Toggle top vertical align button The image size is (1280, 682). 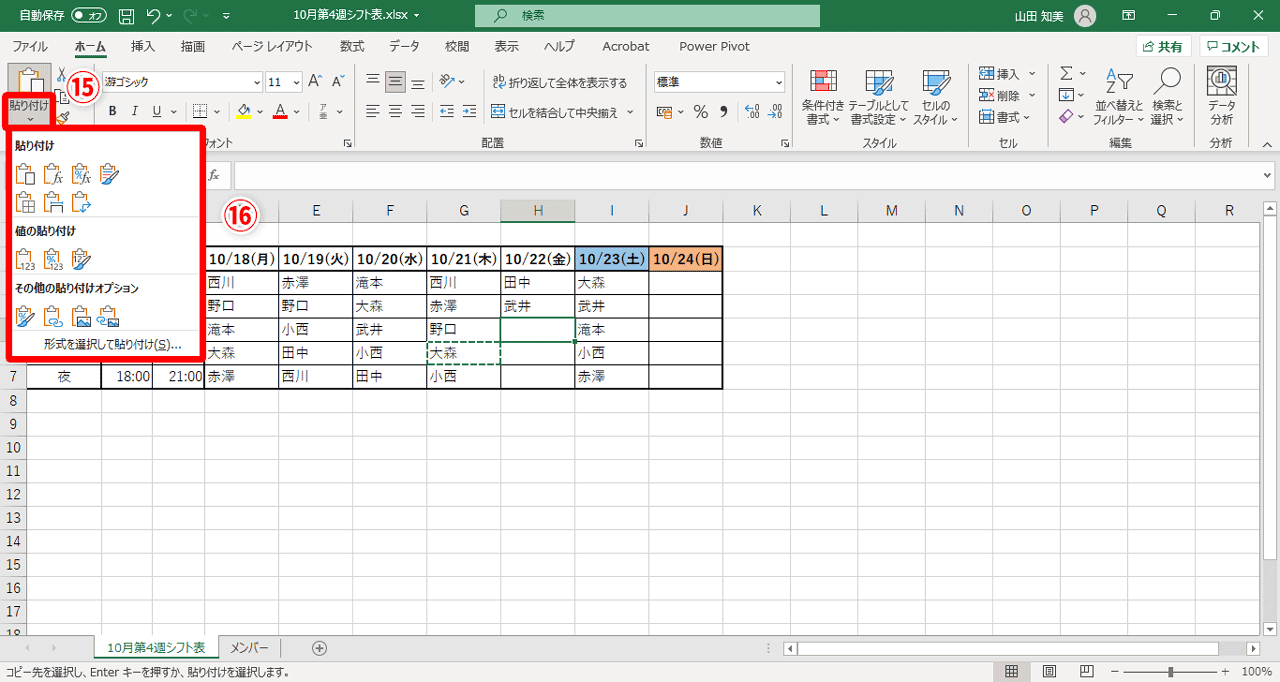pos(372,81)
